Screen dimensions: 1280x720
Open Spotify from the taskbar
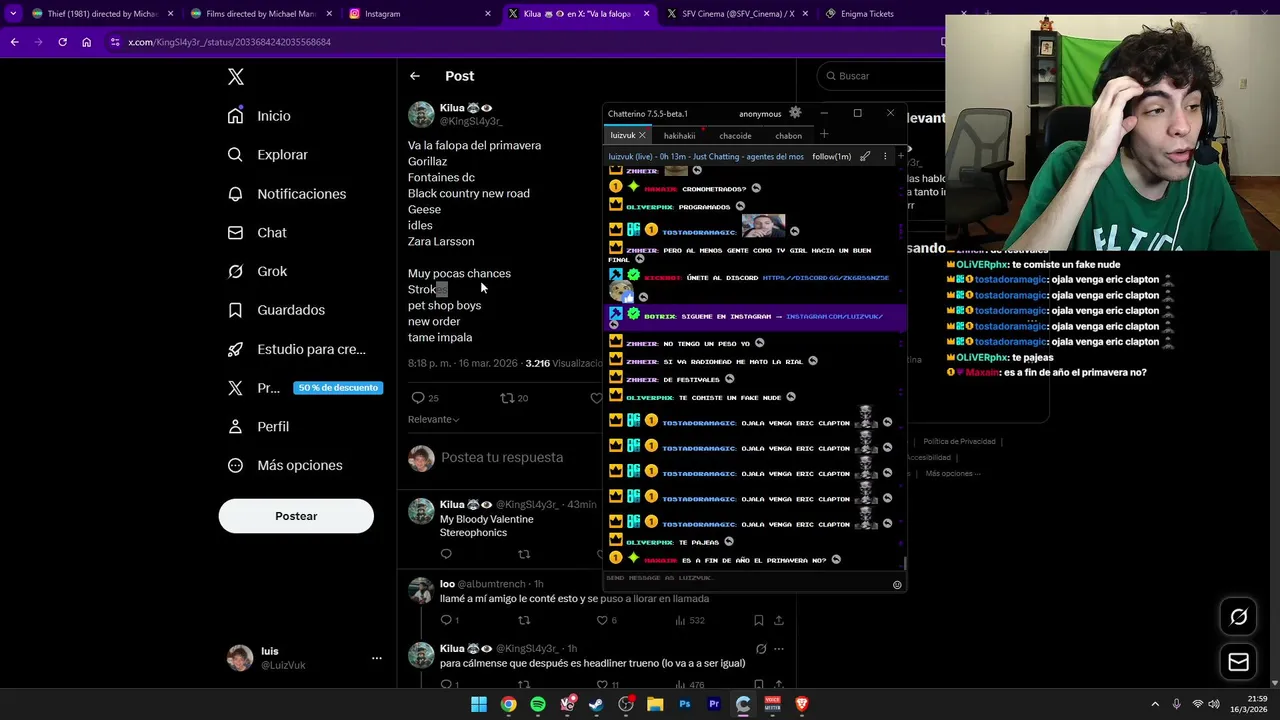coord(538,704)
